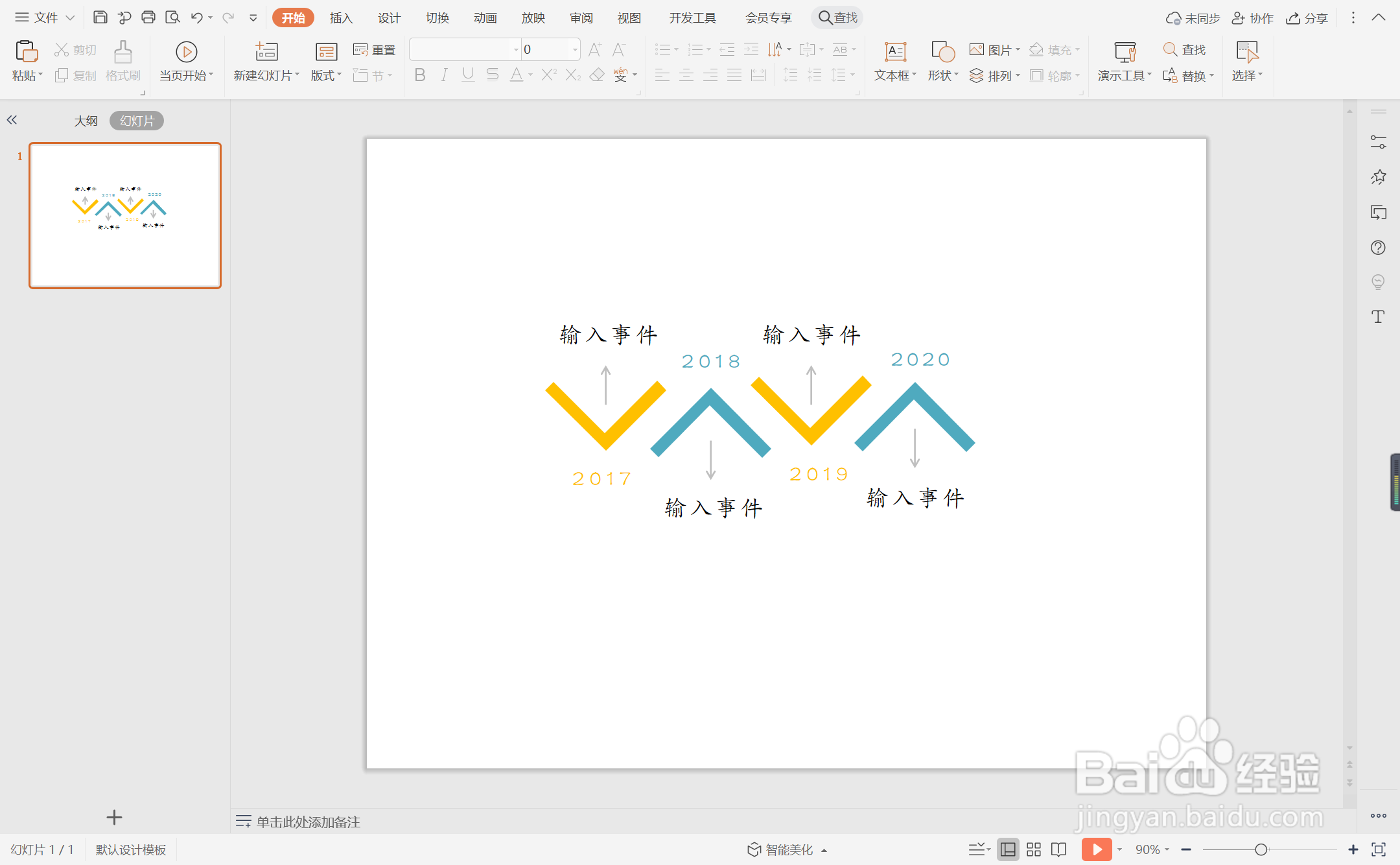The image size is (1400, 865).
Task: Click the Paste (粘贴) clipboard icon
Action: coord(26,52)
